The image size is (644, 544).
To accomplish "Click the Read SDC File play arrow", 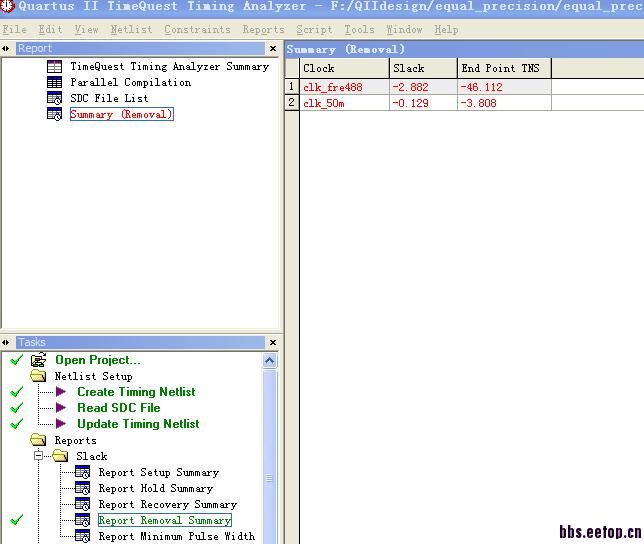I will [61, 408].
